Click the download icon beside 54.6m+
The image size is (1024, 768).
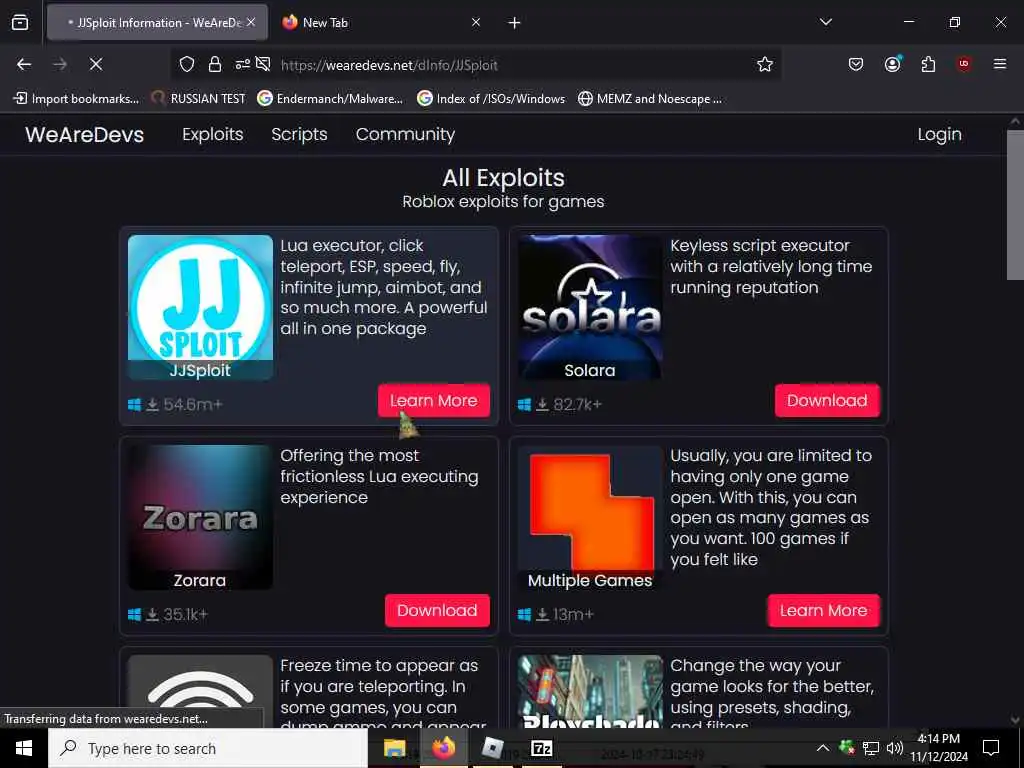click(x=152, y=405)
